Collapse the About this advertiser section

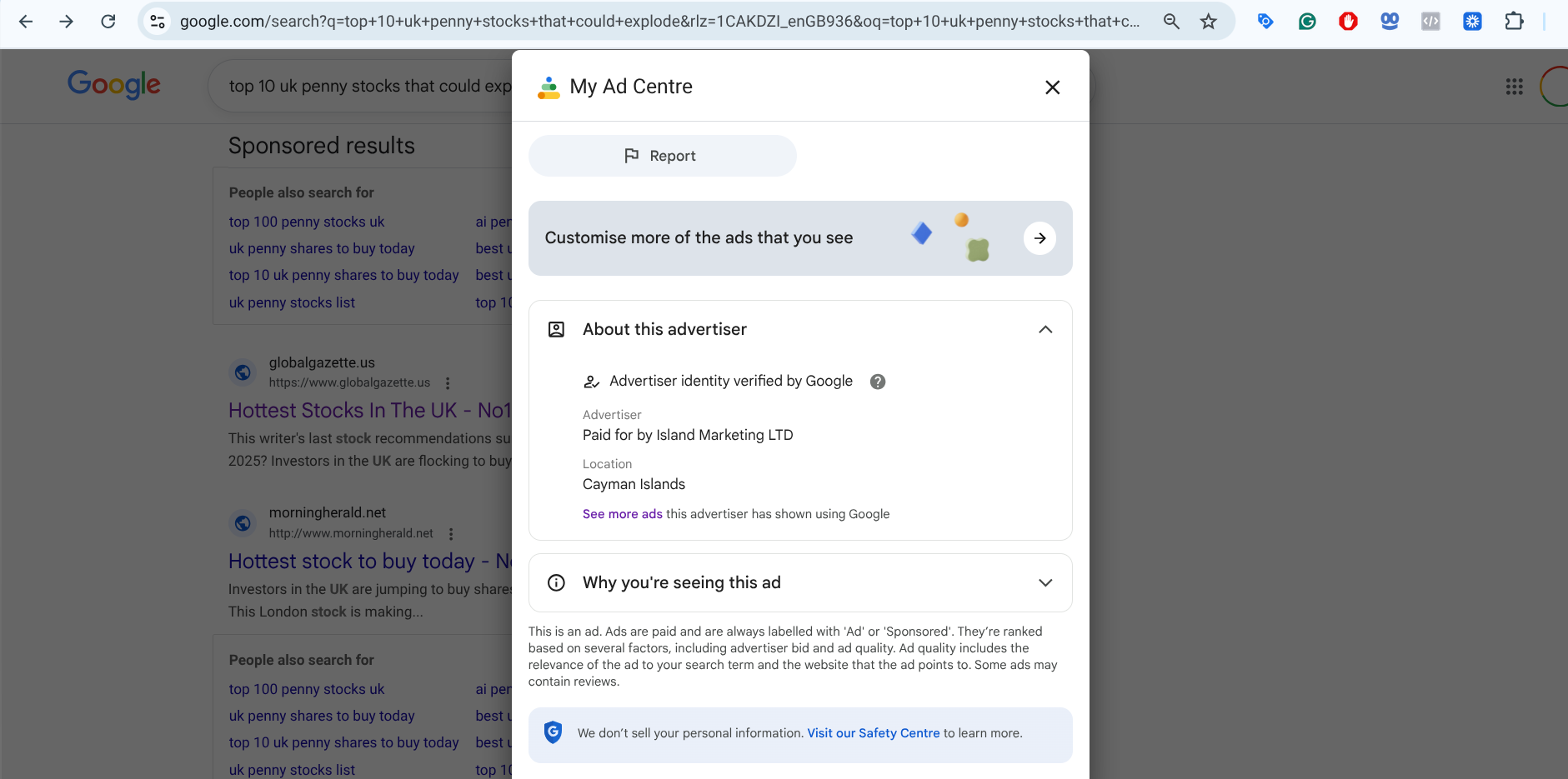1044,330
